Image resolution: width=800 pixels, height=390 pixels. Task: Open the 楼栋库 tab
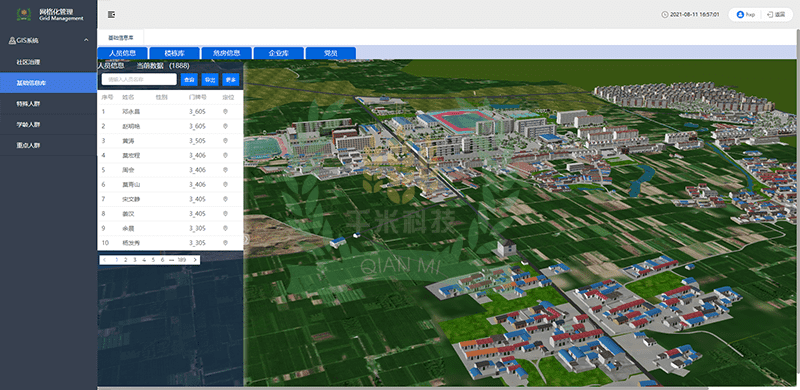[x=174, y=53]
